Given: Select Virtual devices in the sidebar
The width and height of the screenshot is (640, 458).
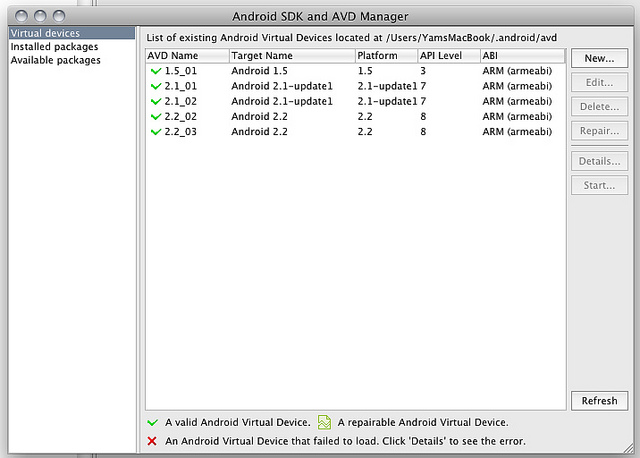Looking at the screenshot, I should (x=72, y=33).
